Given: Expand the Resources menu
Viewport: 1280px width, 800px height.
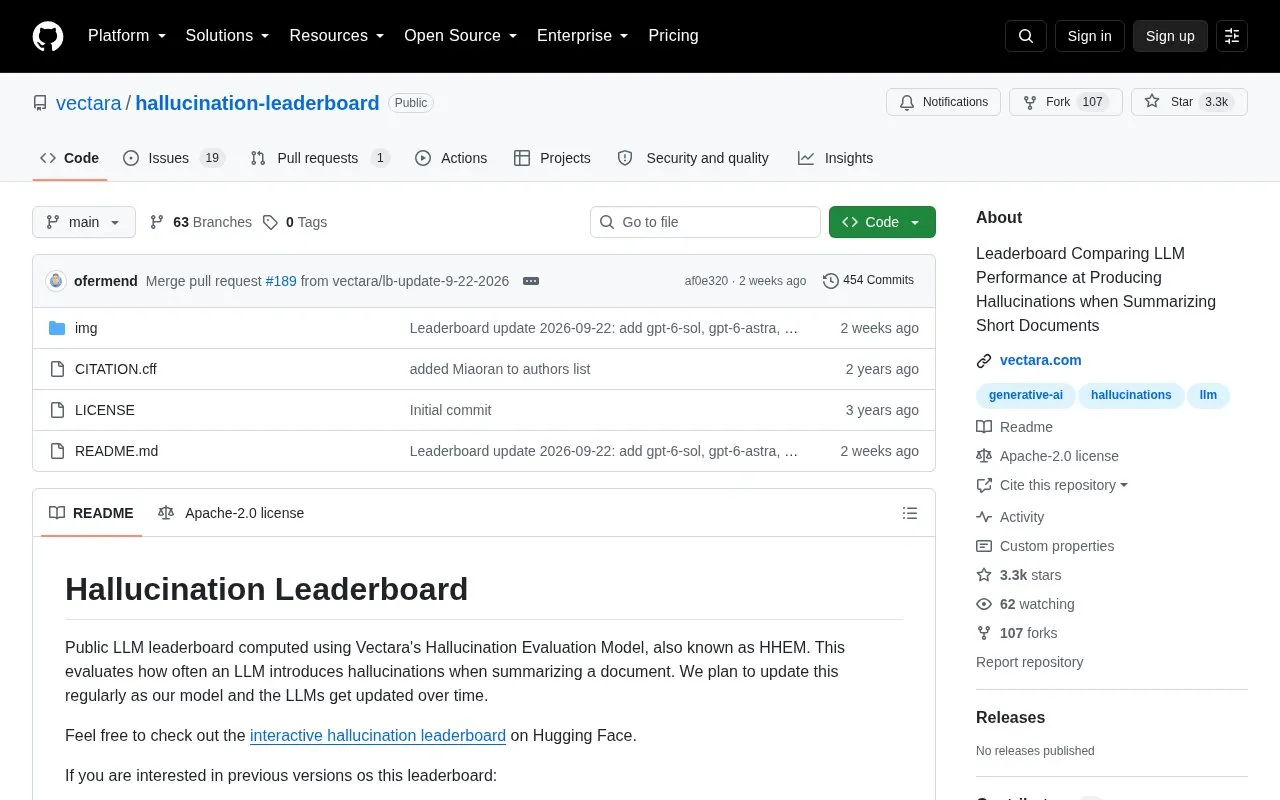Looking at the screenshot, I should pos(337,36).
